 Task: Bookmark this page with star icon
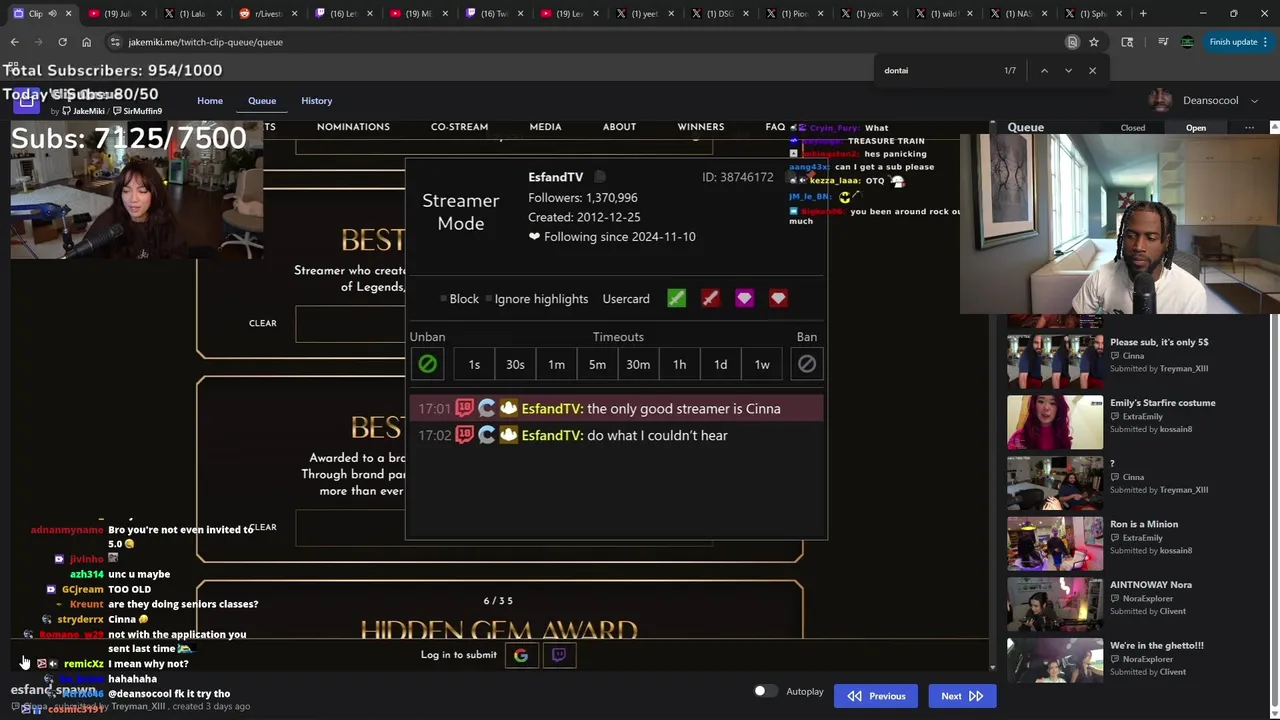pos(1094,42)
